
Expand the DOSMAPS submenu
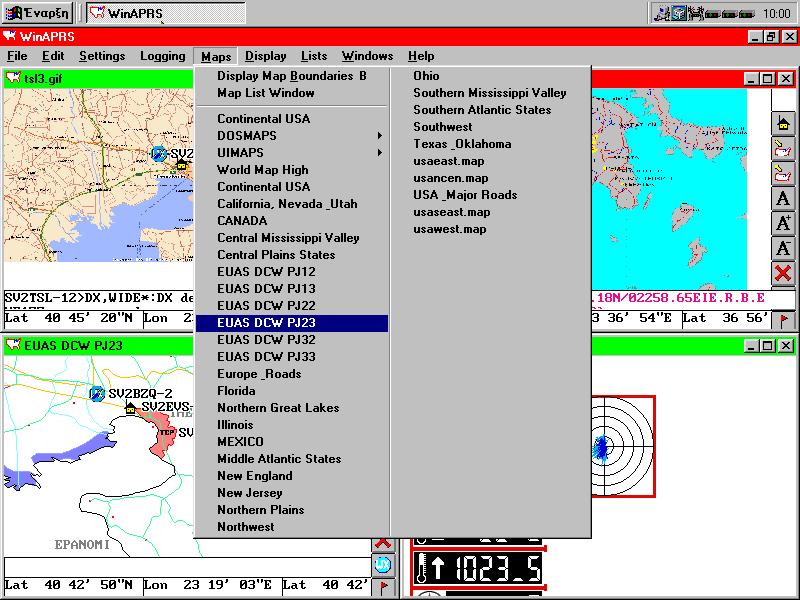click(292, 136)
